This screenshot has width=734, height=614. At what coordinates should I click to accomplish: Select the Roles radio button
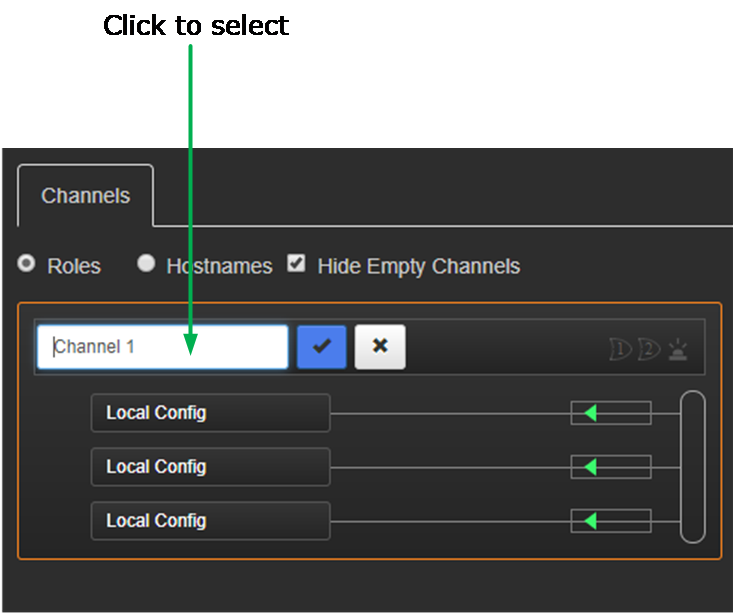pyautogui.click(x=27, y=264)
